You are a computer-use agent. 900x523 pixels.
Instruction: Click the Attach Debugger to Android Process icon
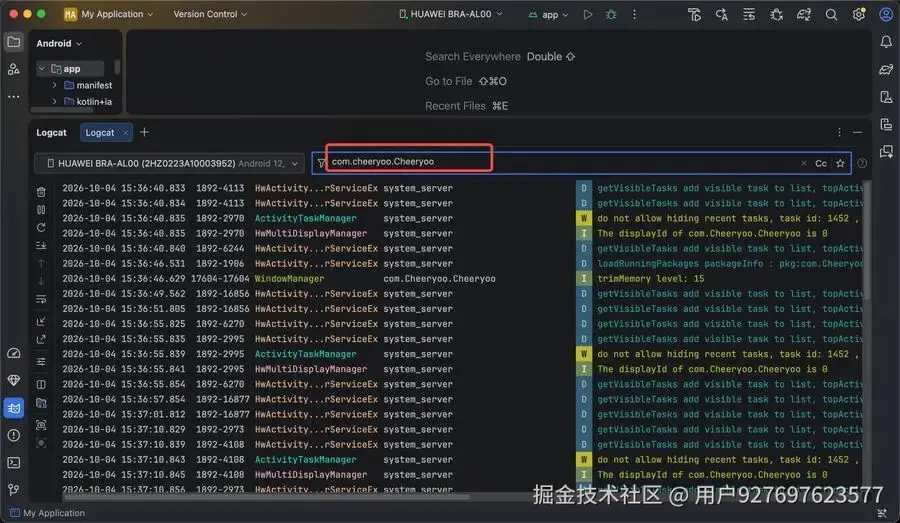click(777, 15)
